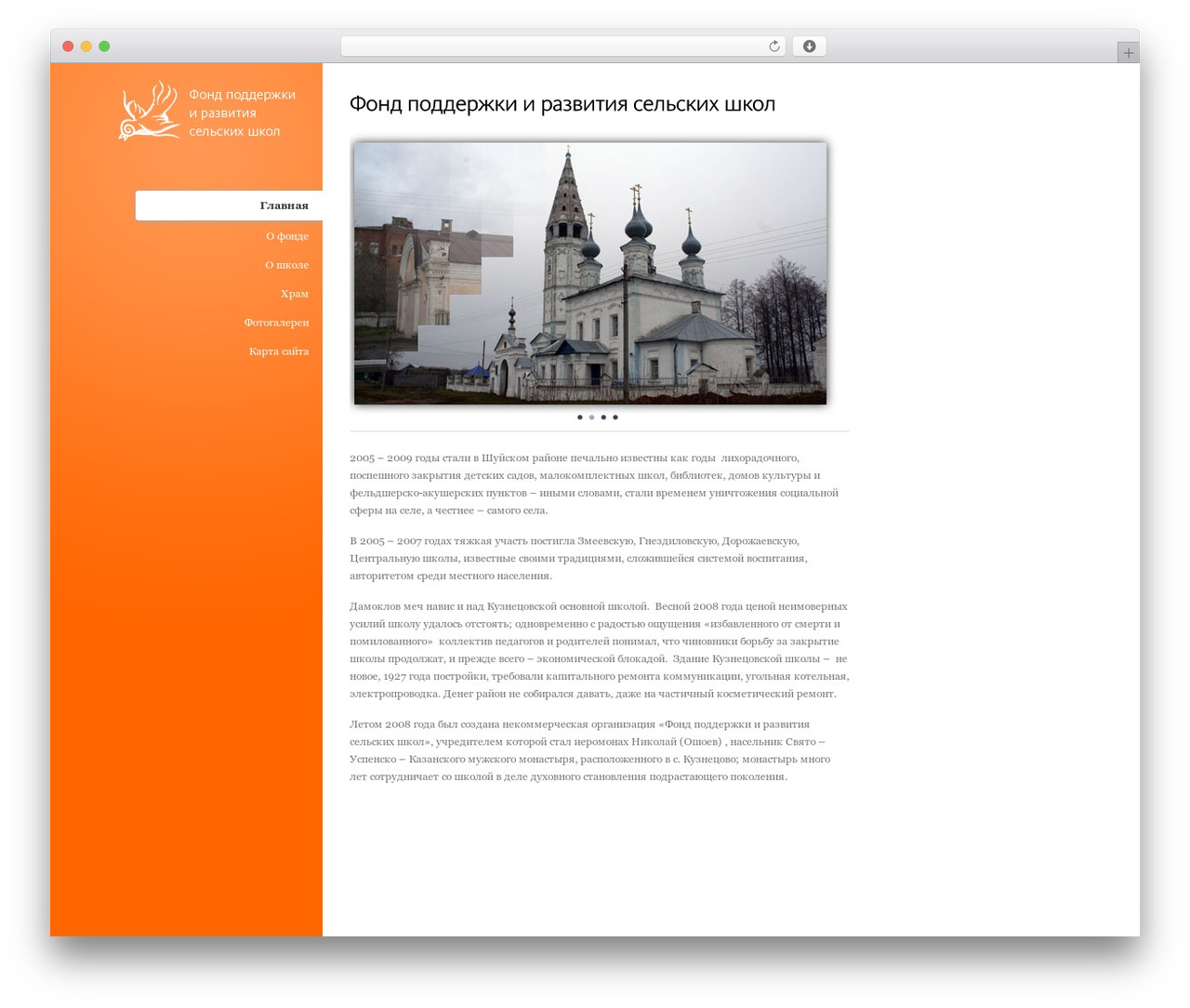
Task: Select the second slideshow dot
Action: coord(591,418)
